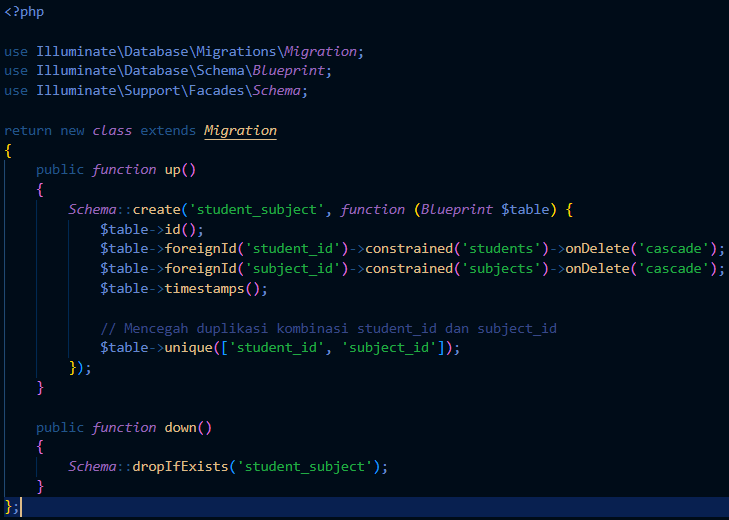
Task: Click 'student_subject' string in Schema::create
Action: pos(256,210)
